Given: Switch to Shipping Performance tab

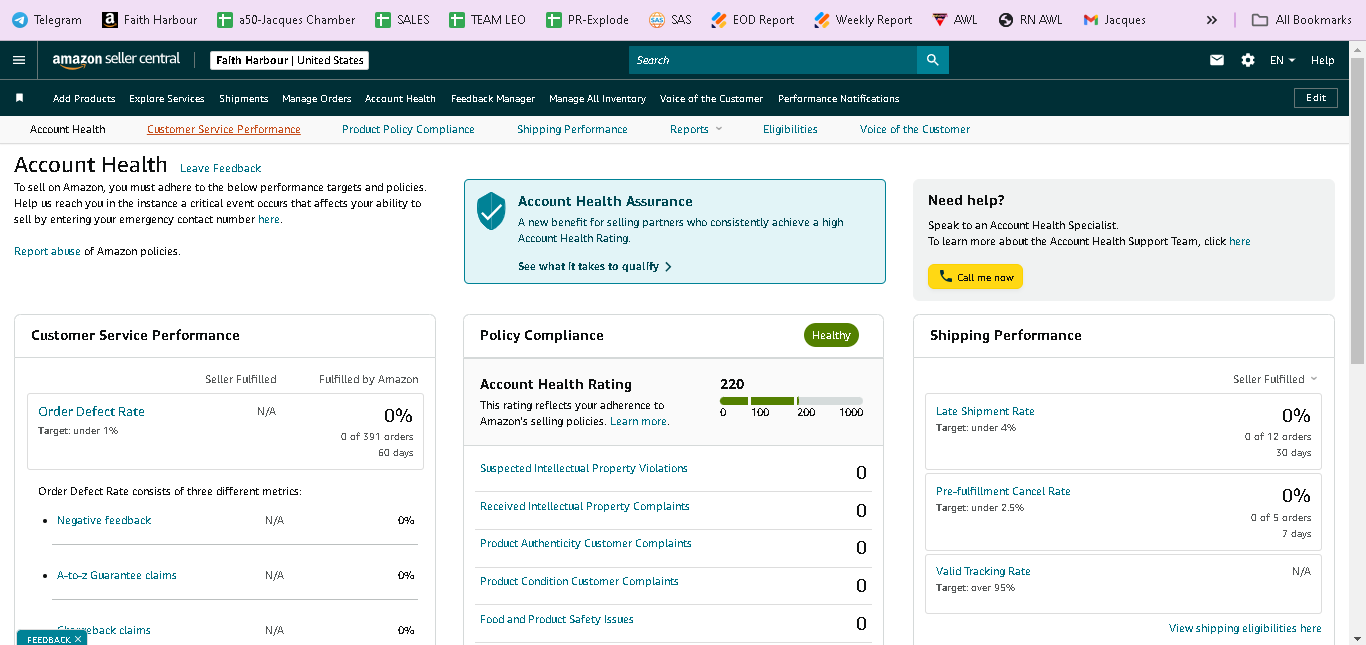Looking at the screenshot, I should point(572,129).
